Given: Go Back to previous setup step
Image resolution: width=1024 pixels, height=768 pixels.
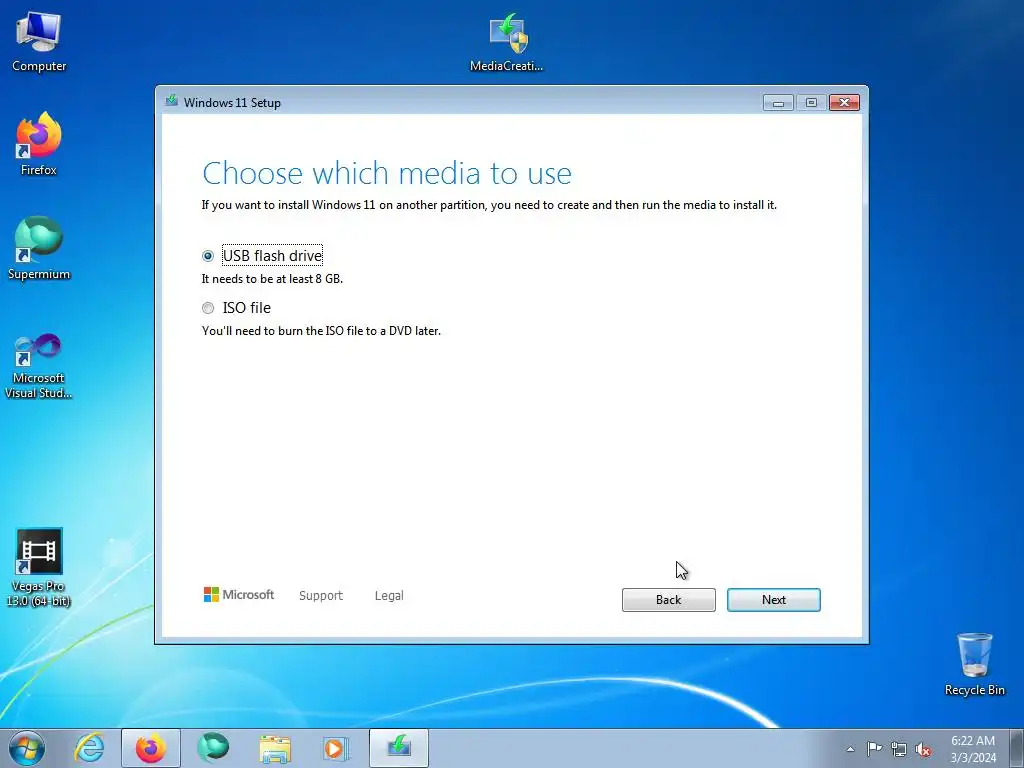Looking at the screenshot, I should point(668,600).
